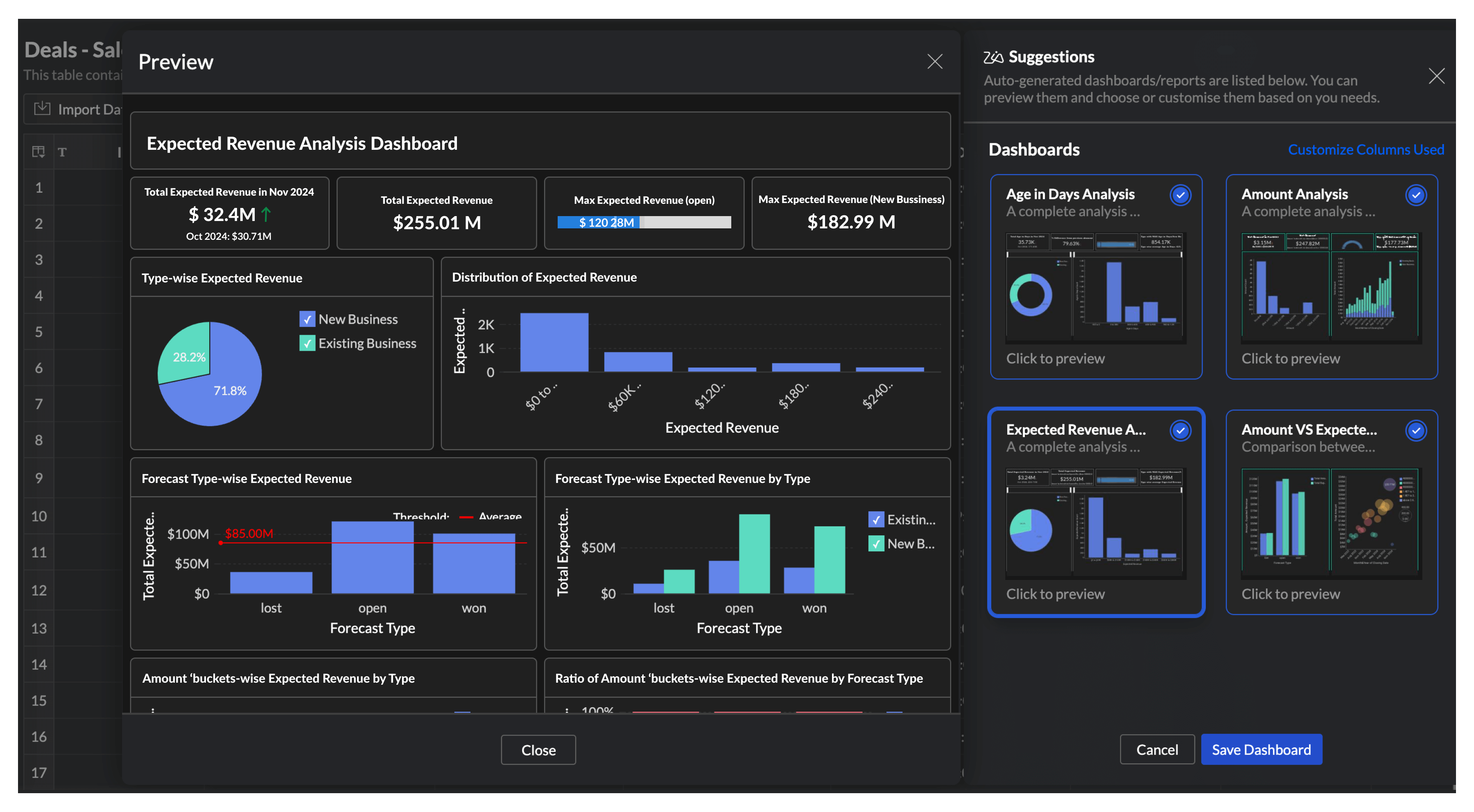Image resolution: width=1474 pixels, height=812 pixels.
Task: Click the 'Click to preview' text under Amount Analysis
Action: pyautogui.click(x=1290, y=359)
